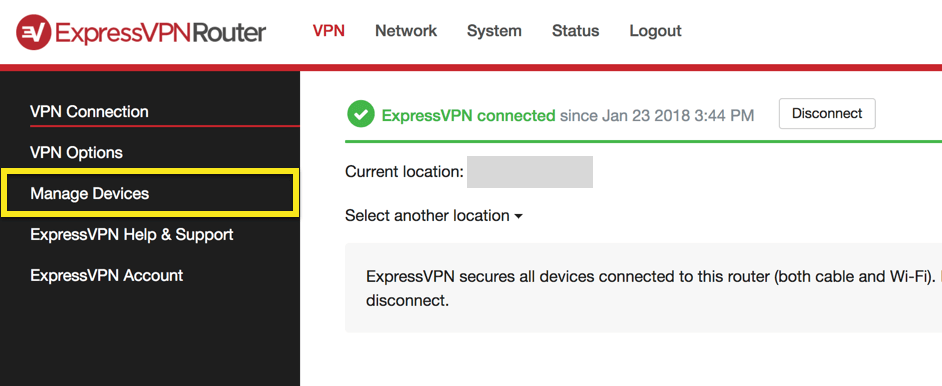
Task: Go to the Status menu
Action: pos(576,31)
